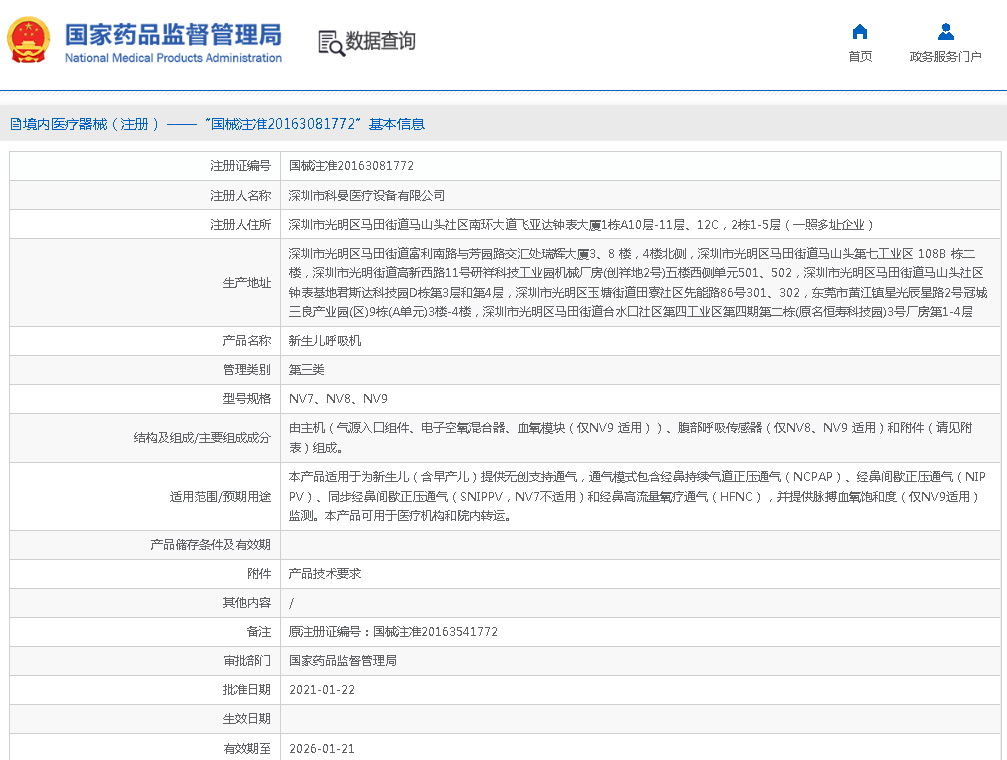This screenshot has height=760, width=1007.
Task: Click the model spec NV7、NV8、NV9
Action: coord(338,399)
